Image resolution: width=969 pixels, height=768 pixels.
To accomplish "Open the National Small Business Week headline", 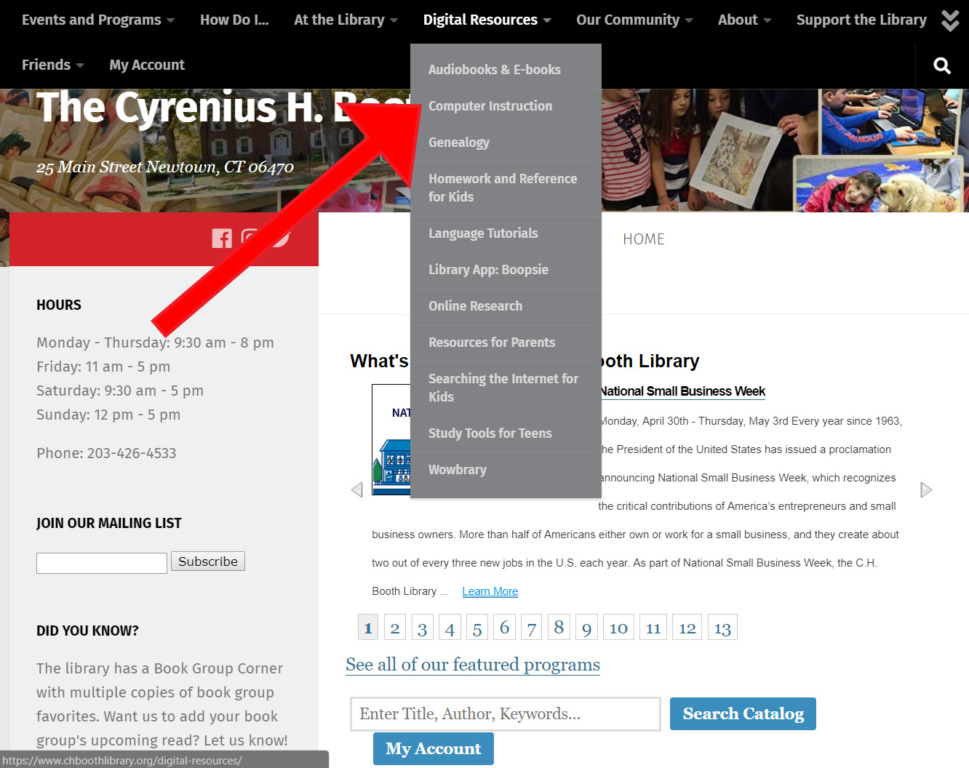I will pos(683,391).
